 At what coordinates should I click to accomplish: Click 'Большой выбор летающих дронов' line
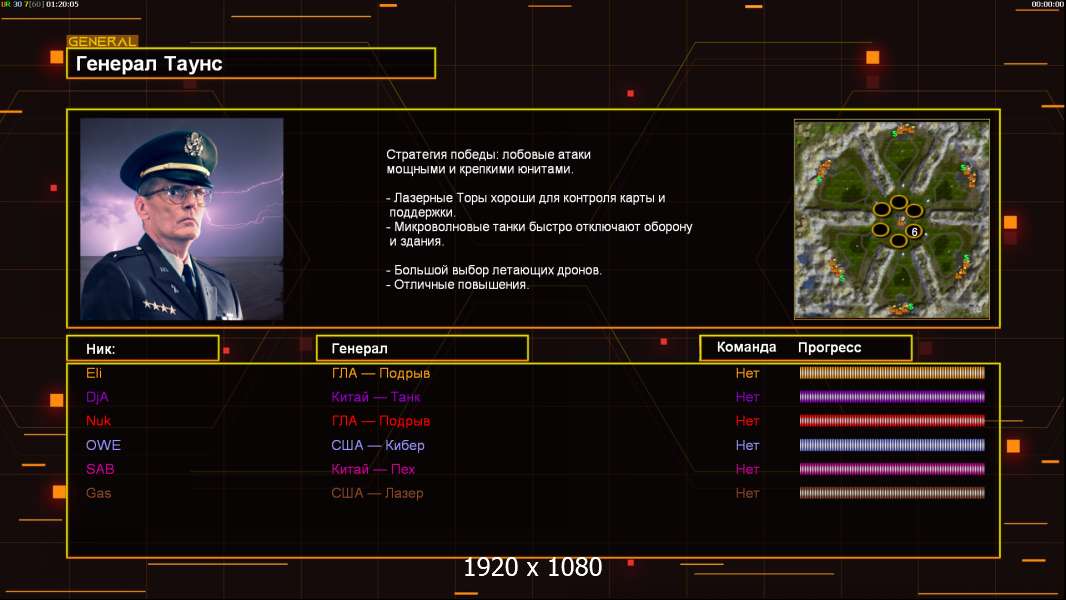tap(494, 270)
